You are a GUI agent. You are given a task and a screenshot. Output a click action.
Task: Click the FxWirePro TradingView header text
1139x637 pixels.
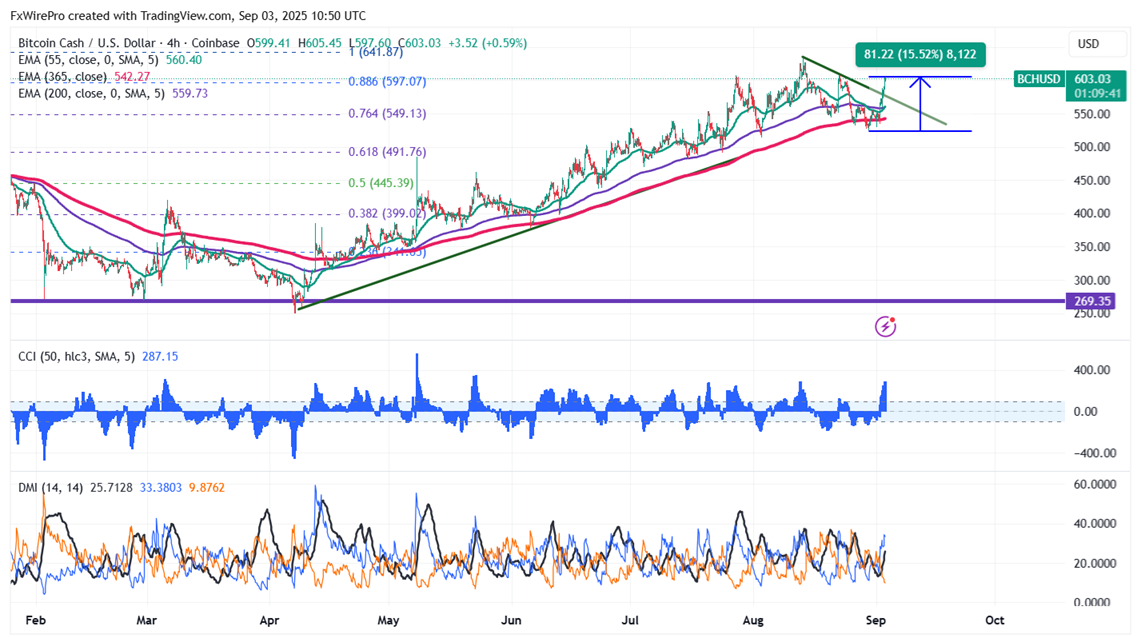188,15
